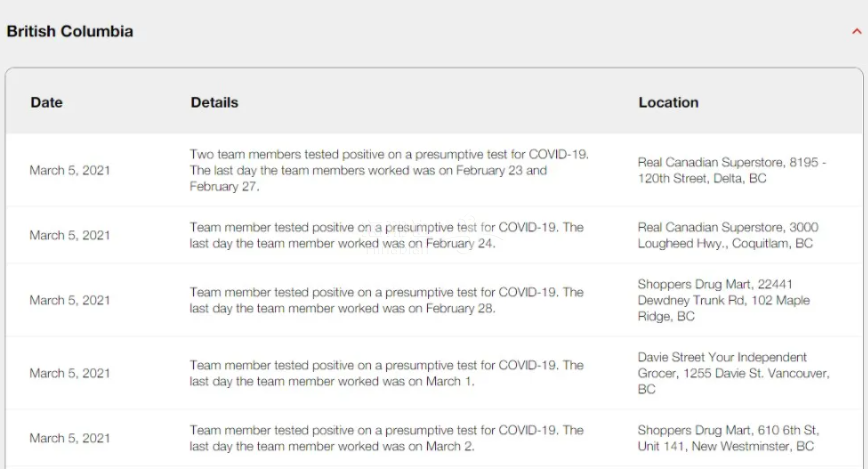This screenshot has width=868, height=471.
Task: Click the Location column header
Action: coord(668,102)
